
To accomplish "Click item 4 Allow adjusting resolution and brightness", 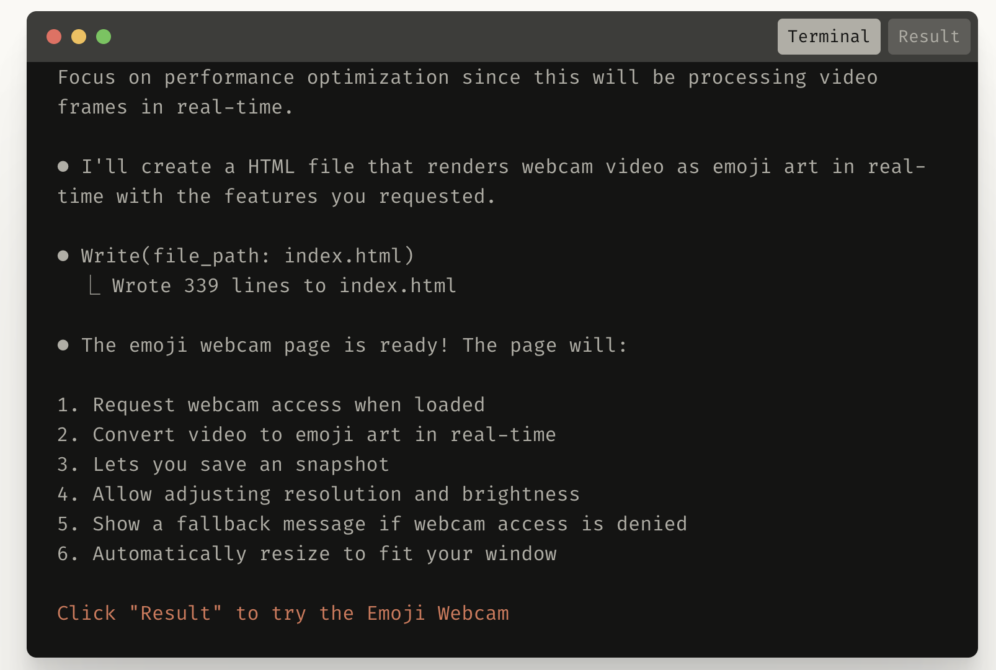I will (x=318, y=494).
